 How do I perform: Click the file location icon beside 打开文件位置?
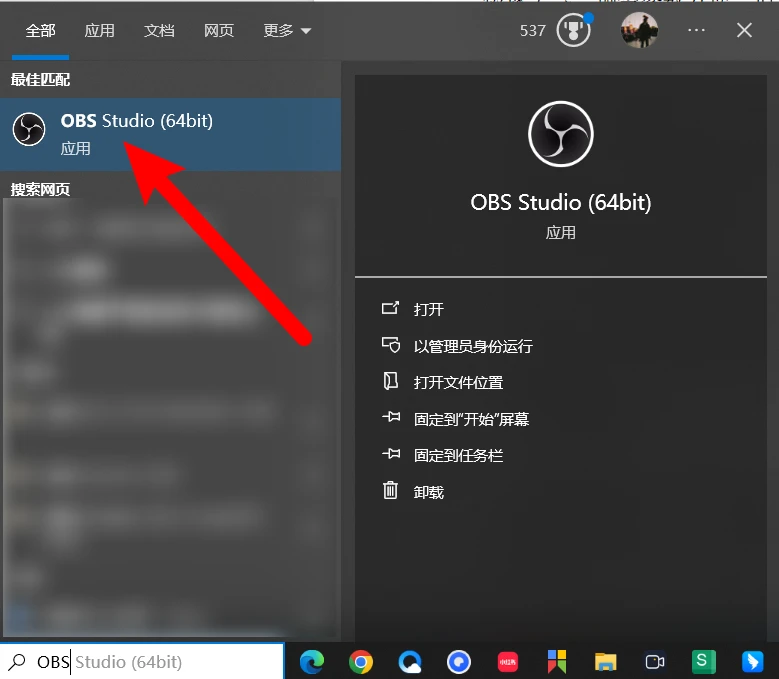(390, 381)
